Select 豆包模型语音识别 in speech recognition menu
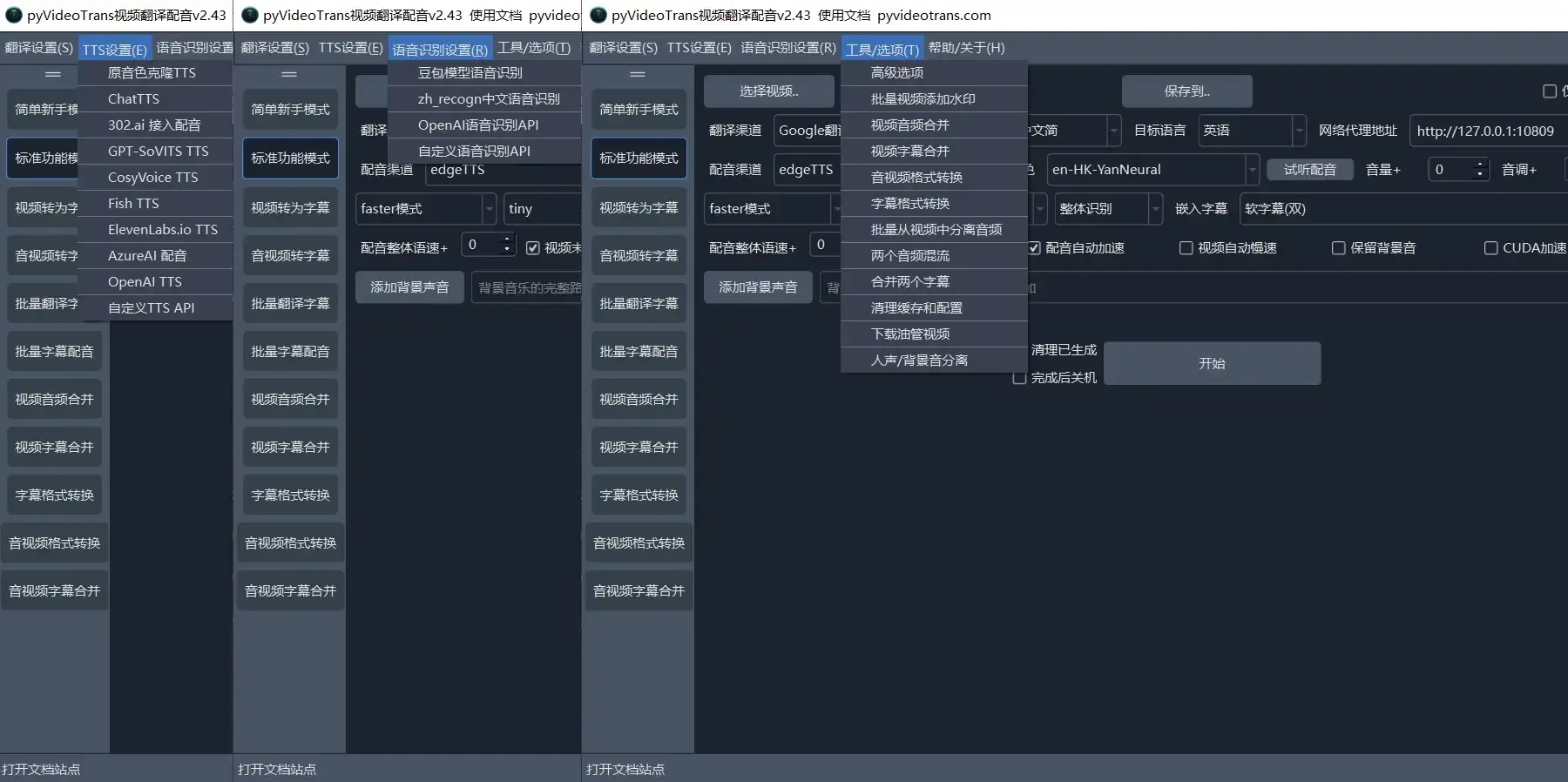This screenshot has width=1568, height=782. pos(470,73)
